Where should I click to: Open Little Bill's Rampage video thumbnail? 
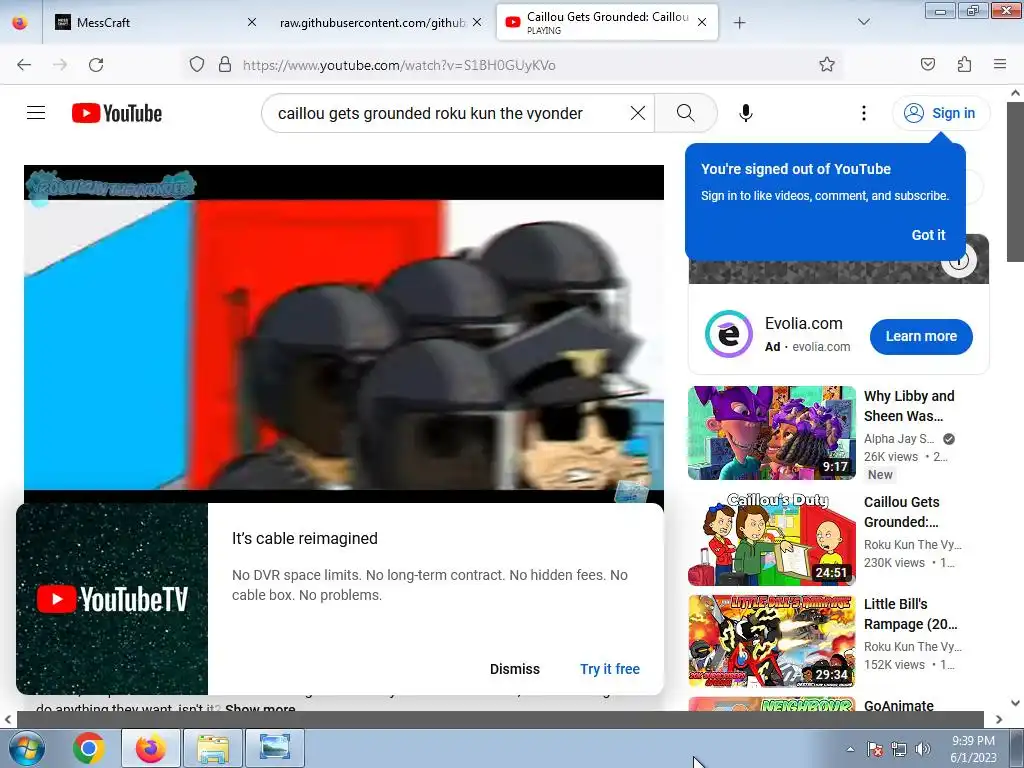point(771,641)
